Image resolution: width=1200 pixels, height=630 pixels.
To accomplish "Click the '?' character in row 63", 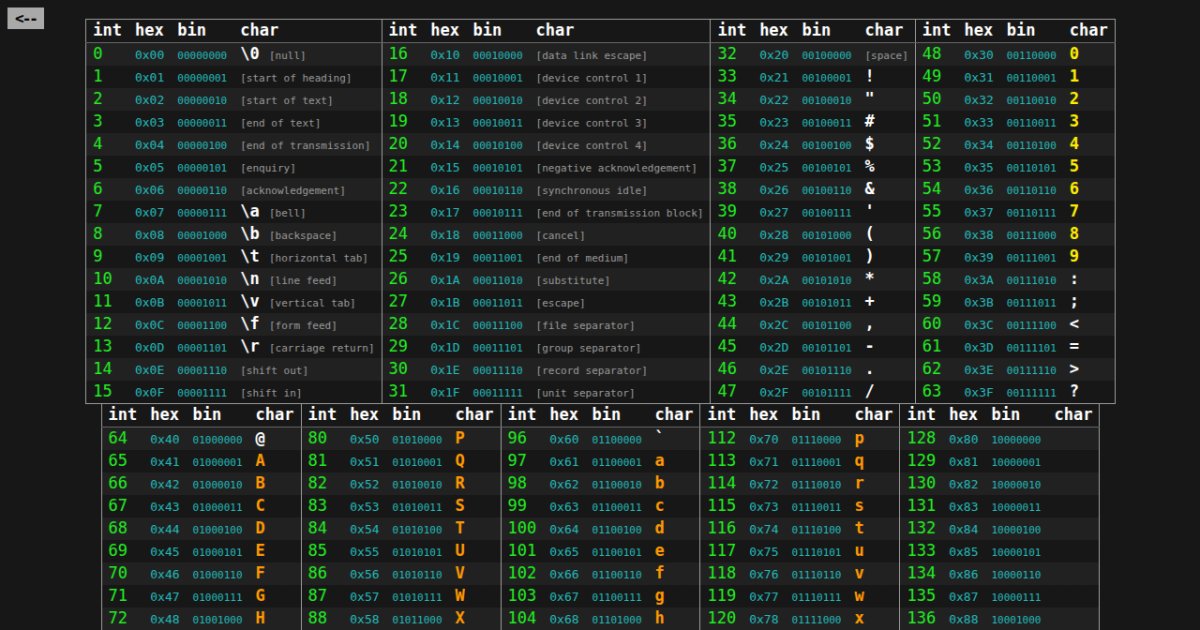I will (x=1074, y=392).
